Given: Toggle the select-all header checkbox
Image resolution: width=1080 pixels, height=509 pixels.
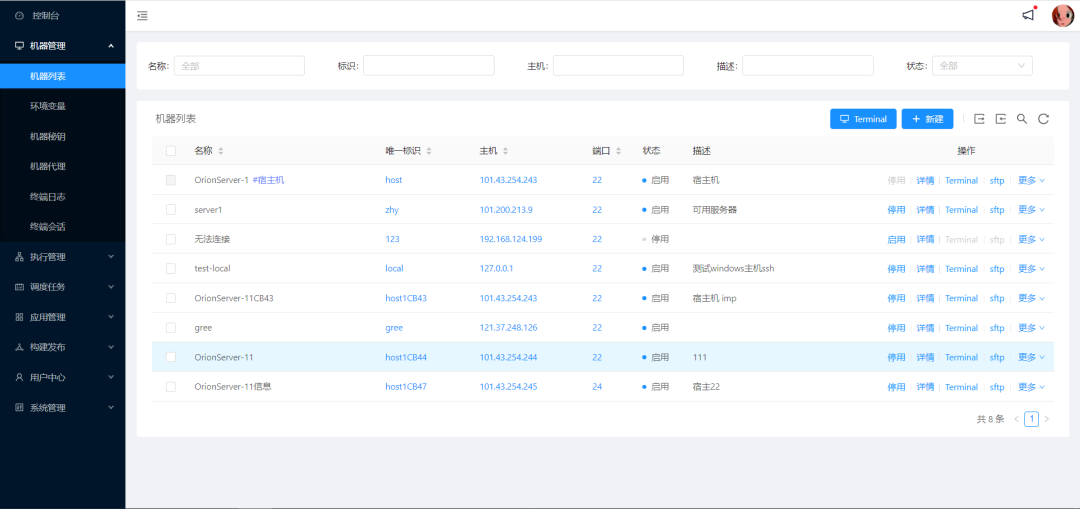Looking at the screenshot, I should pyautogui.click(x=171, y=151).
